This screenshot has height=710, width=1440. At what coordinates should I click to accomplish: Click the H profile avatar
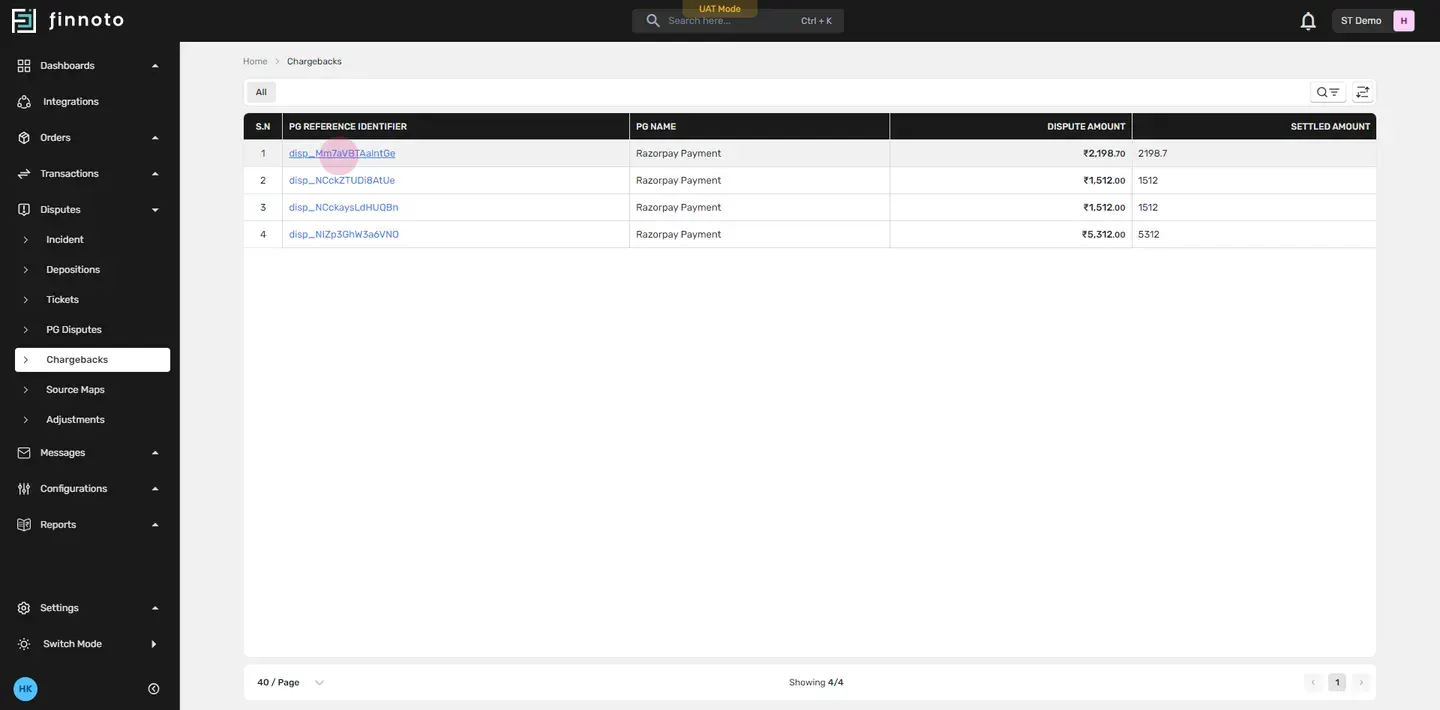[x=1404, y=21]
